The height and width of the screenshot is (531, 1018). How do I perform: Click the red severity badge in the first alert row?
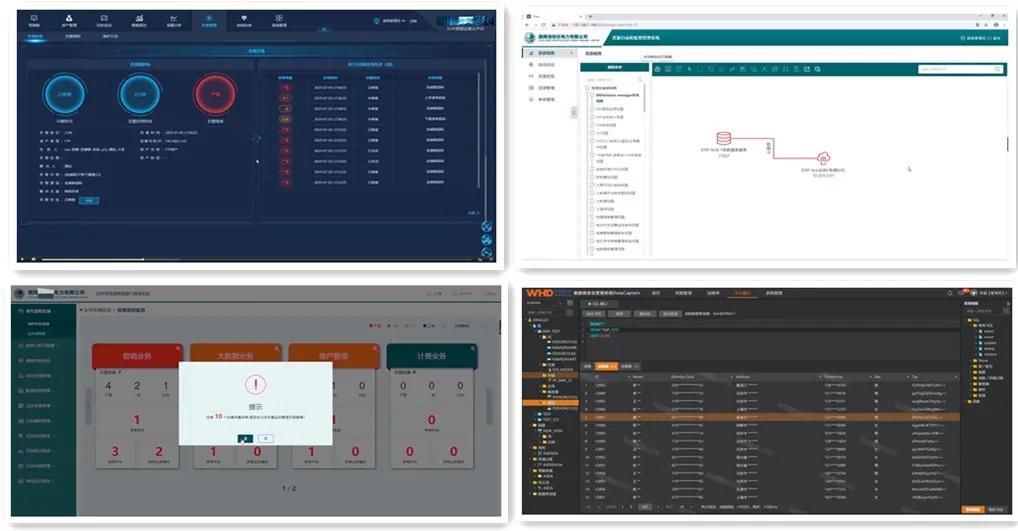click(285, 88)
